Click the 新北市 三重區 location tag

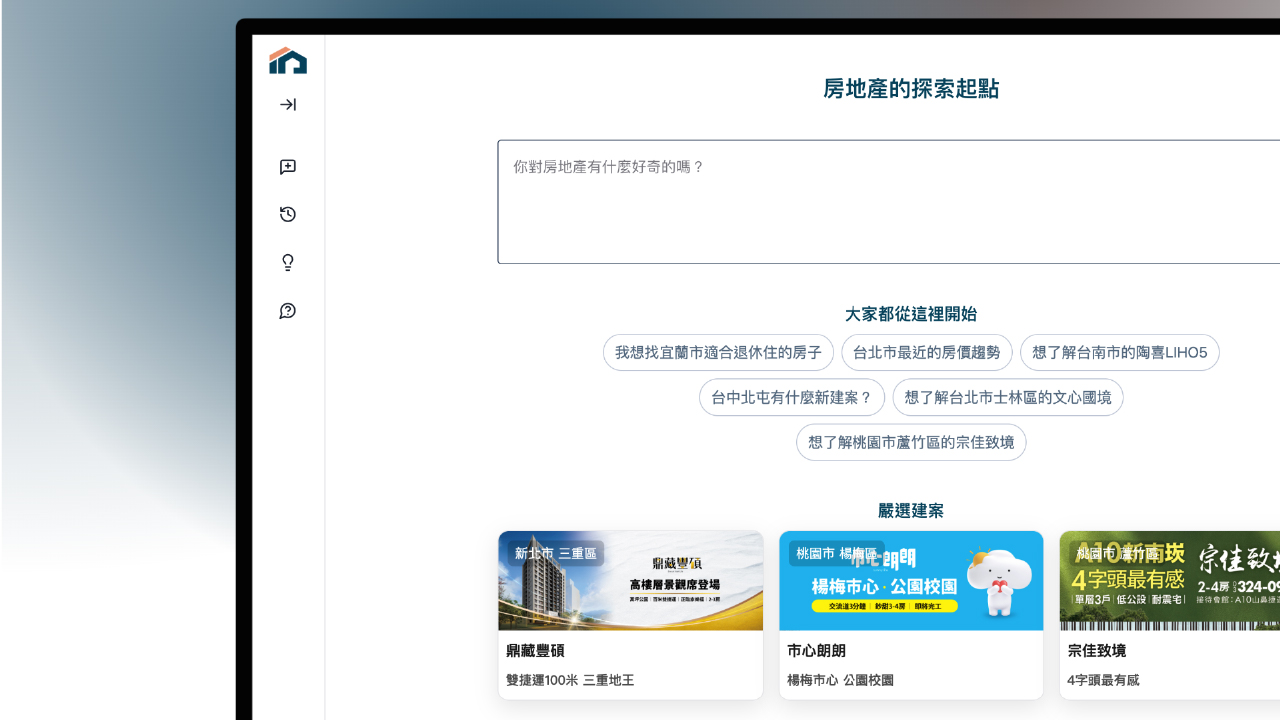(555, 553)
